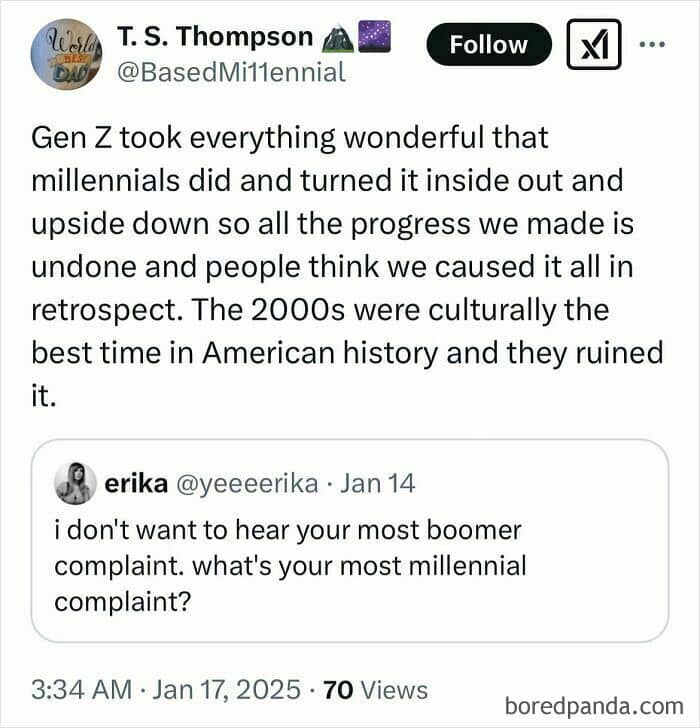Viewport: 700px width, 728px height.
Task: Click the Jan 14 date of quoted tweet
Action: 377,483
